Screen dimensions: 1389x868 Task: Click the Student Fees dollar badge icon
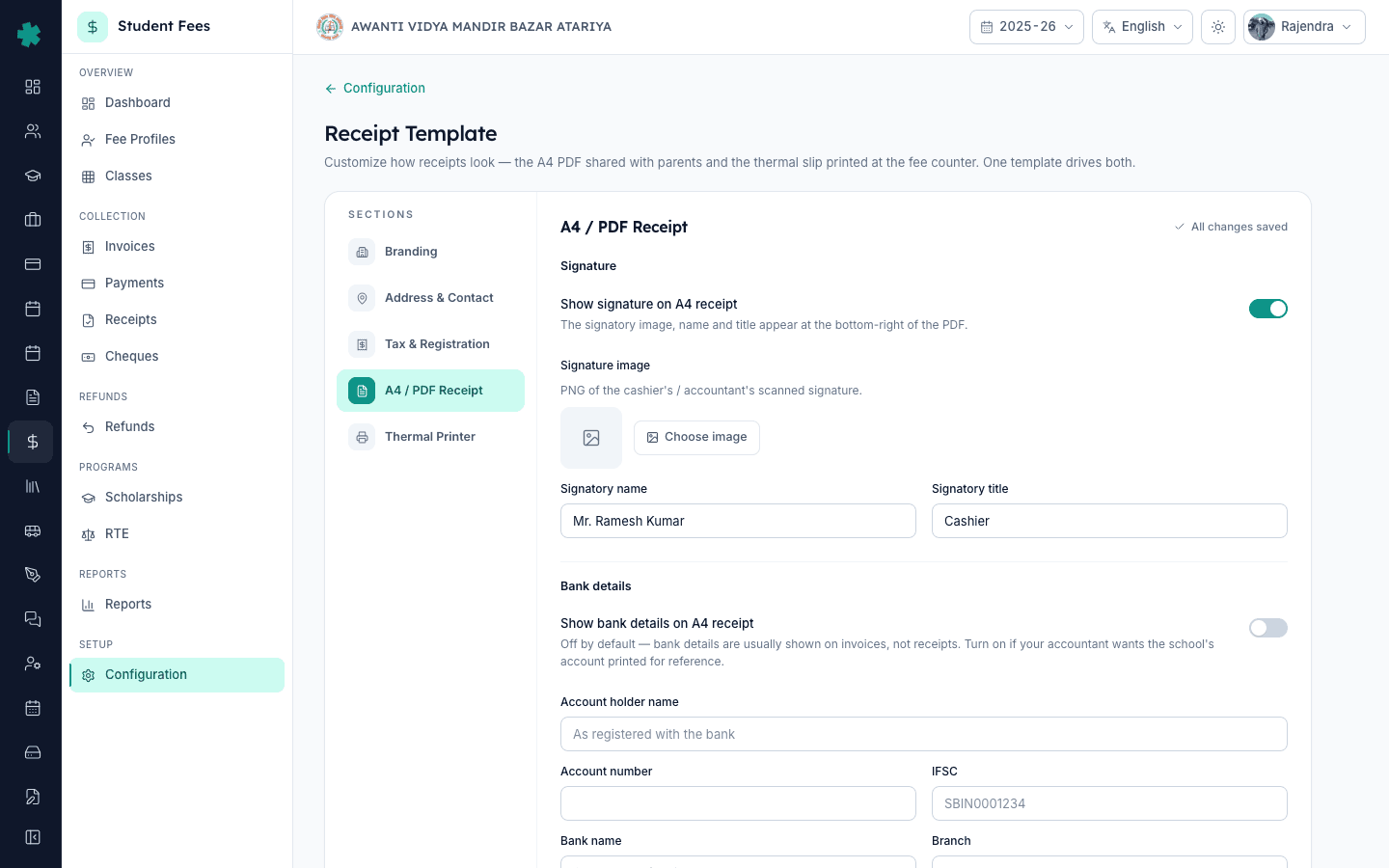pos(93,27)
